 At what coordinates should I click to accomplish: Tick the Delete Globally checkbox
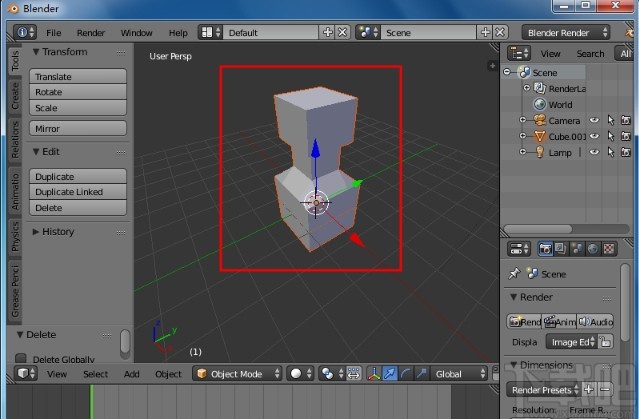[x=20, y=358]
